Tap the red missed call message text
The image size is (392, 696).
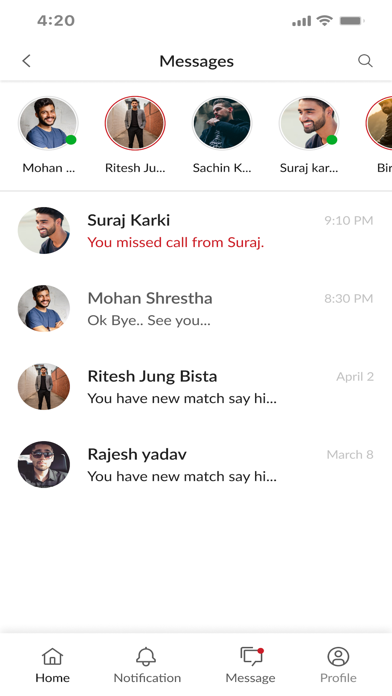point(175,242)
